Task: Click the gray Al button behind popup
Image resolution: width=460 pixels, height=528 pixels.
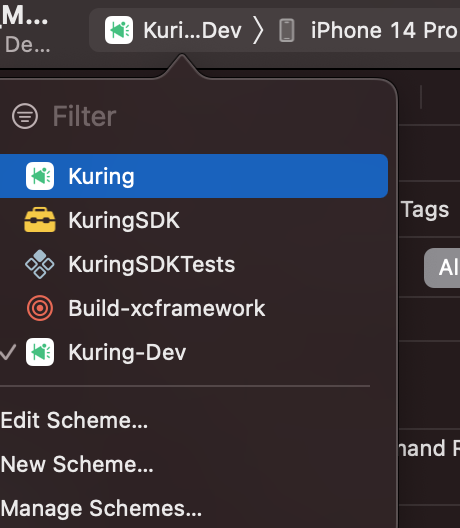Action: coord(442,268)
